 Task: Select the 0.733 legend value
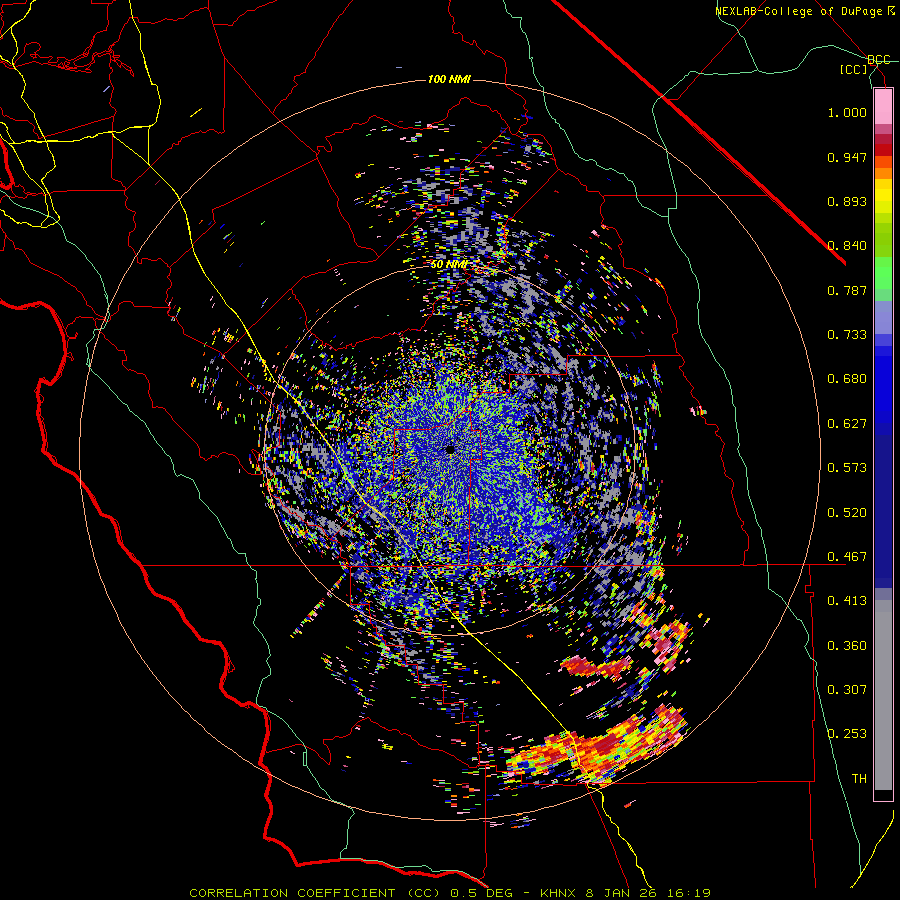tap(847, 335)
